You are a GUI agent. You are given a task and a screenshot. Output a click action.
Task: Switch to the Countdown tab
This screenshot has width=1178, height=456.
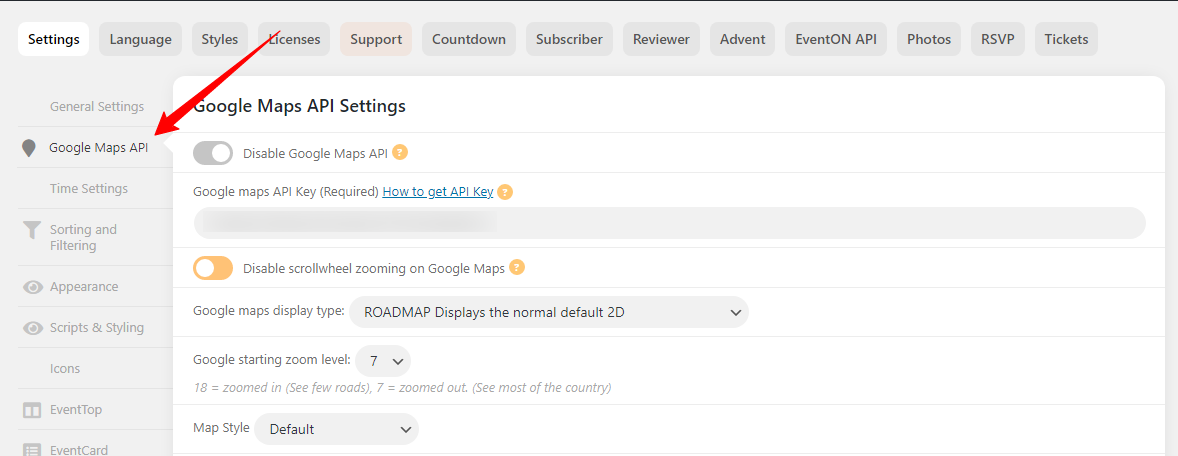(469, 39)
